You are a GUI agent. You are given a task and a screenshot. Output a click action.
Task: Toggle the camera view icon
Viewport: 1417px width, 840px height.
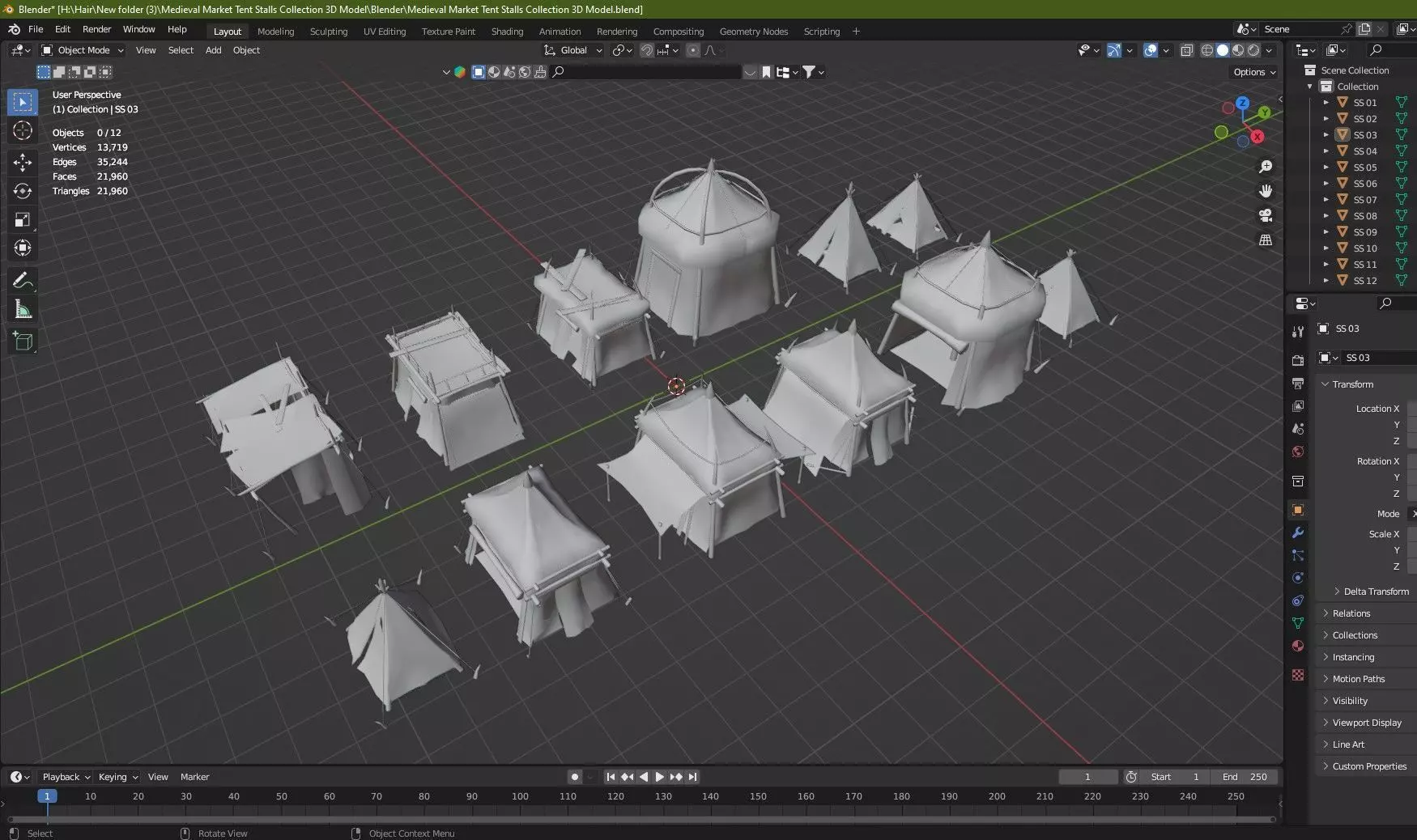pos(1266,215)
